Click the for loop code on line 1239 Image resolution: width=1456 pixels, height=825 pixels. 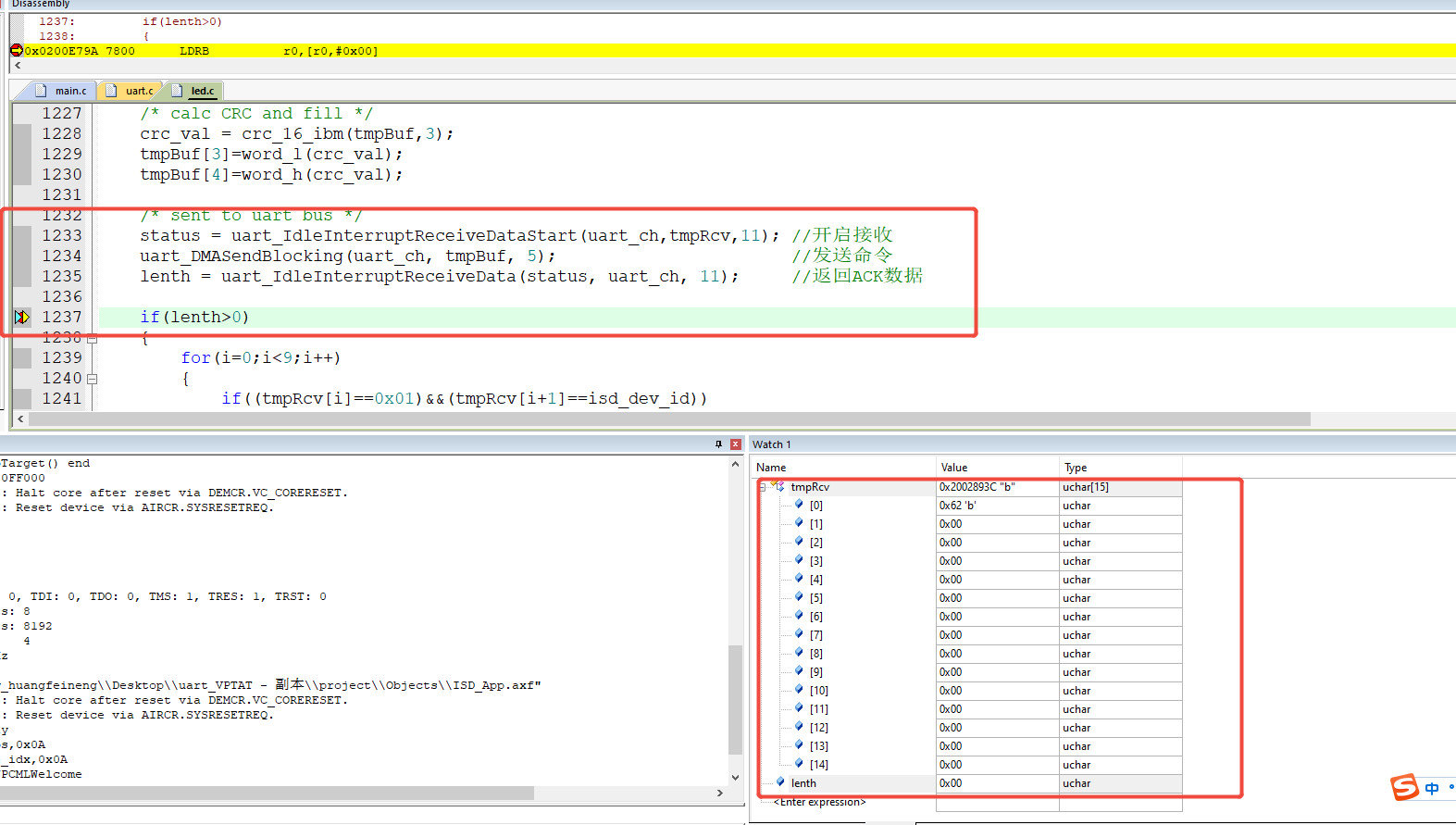click(x=261, y=357)
